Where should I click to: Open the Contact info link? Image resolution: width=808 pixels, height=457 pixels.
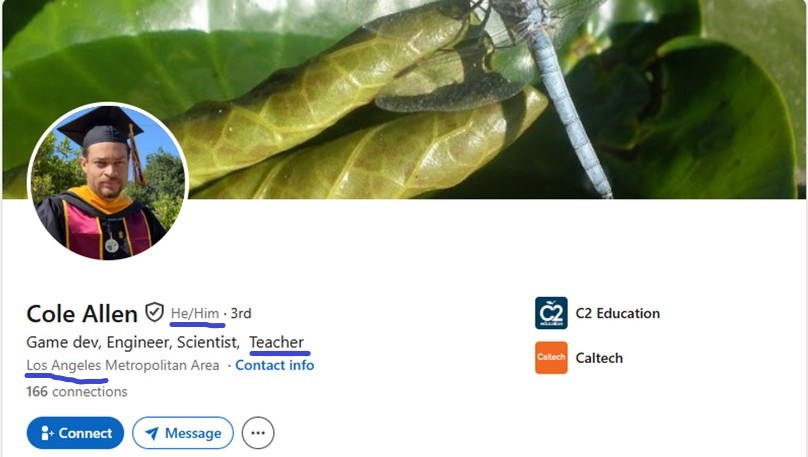(x=275, y=365)
